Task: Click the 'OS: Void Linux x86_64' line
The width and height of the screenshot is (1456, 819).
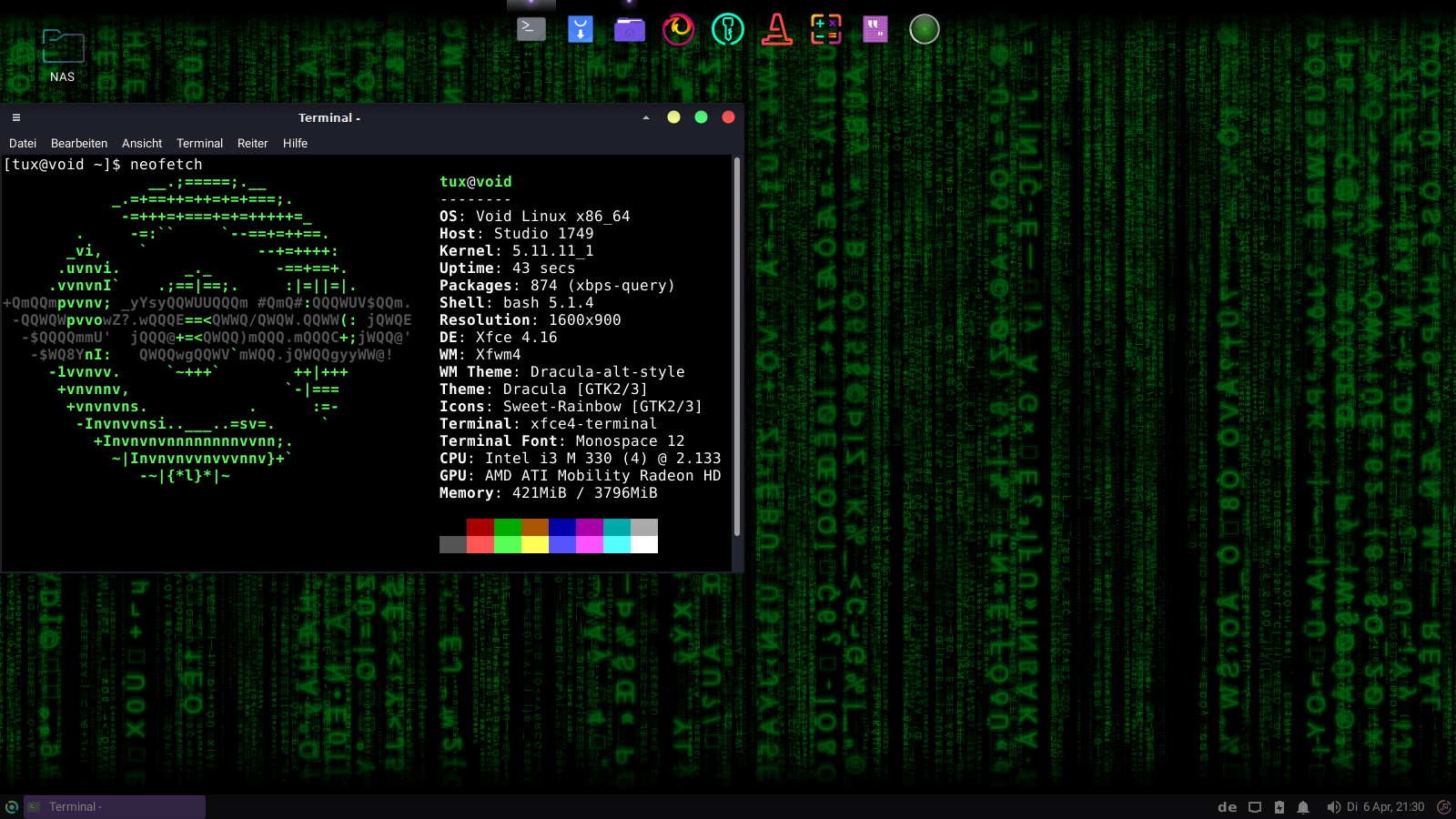Action: click(x=535, y=217)
